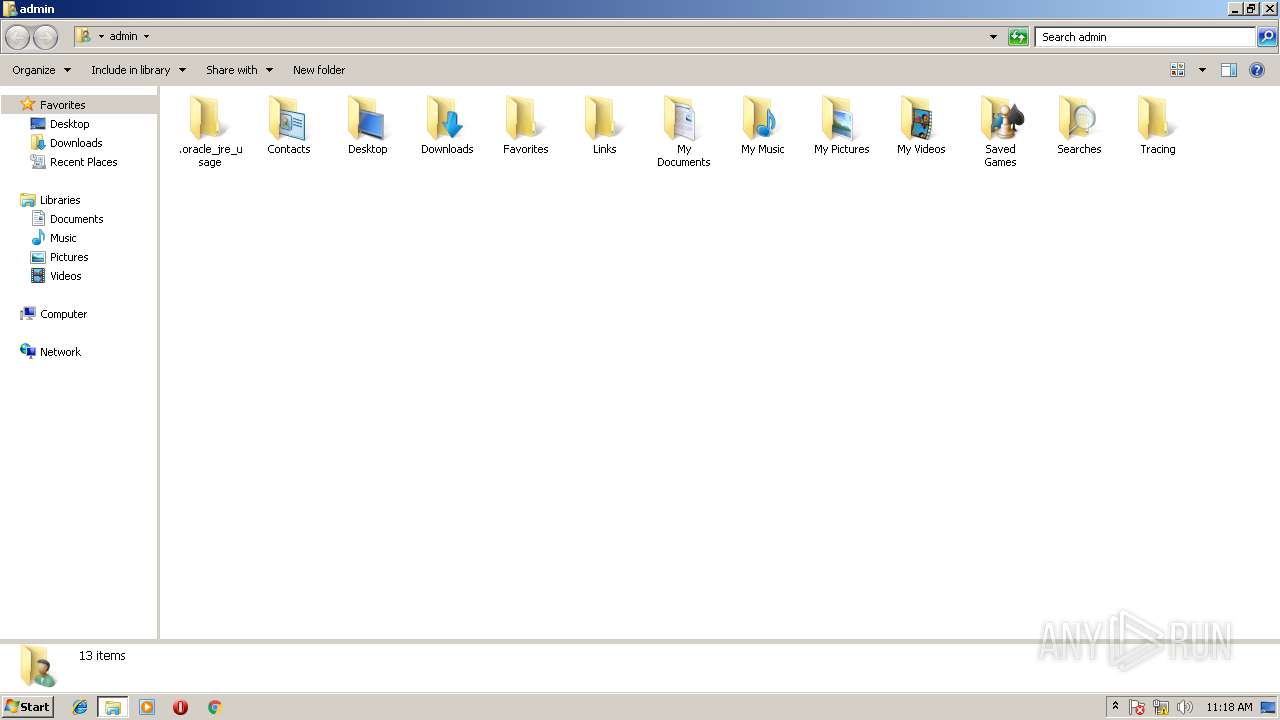Create a New folder
The width and height of the screenshot is (1280, 720).
click(x=319, y=70)
